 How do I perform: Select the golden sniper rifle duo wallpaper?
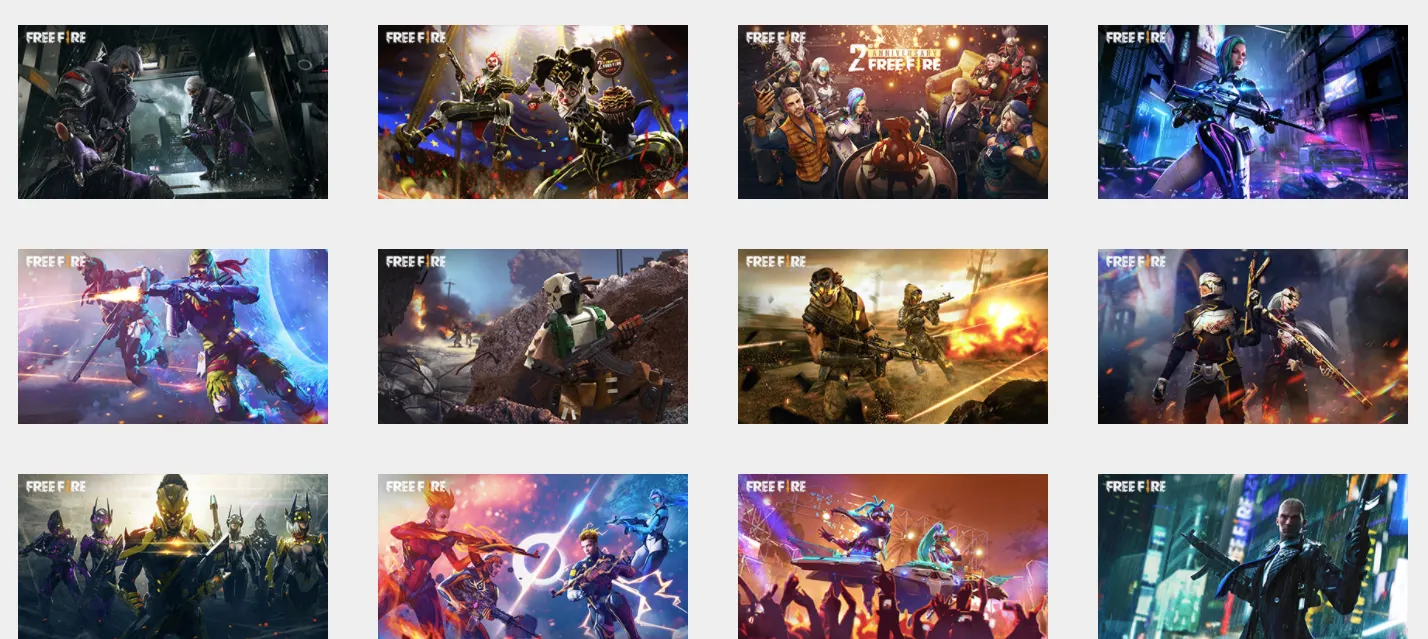pyautogui.click(x=1252, y=336)
